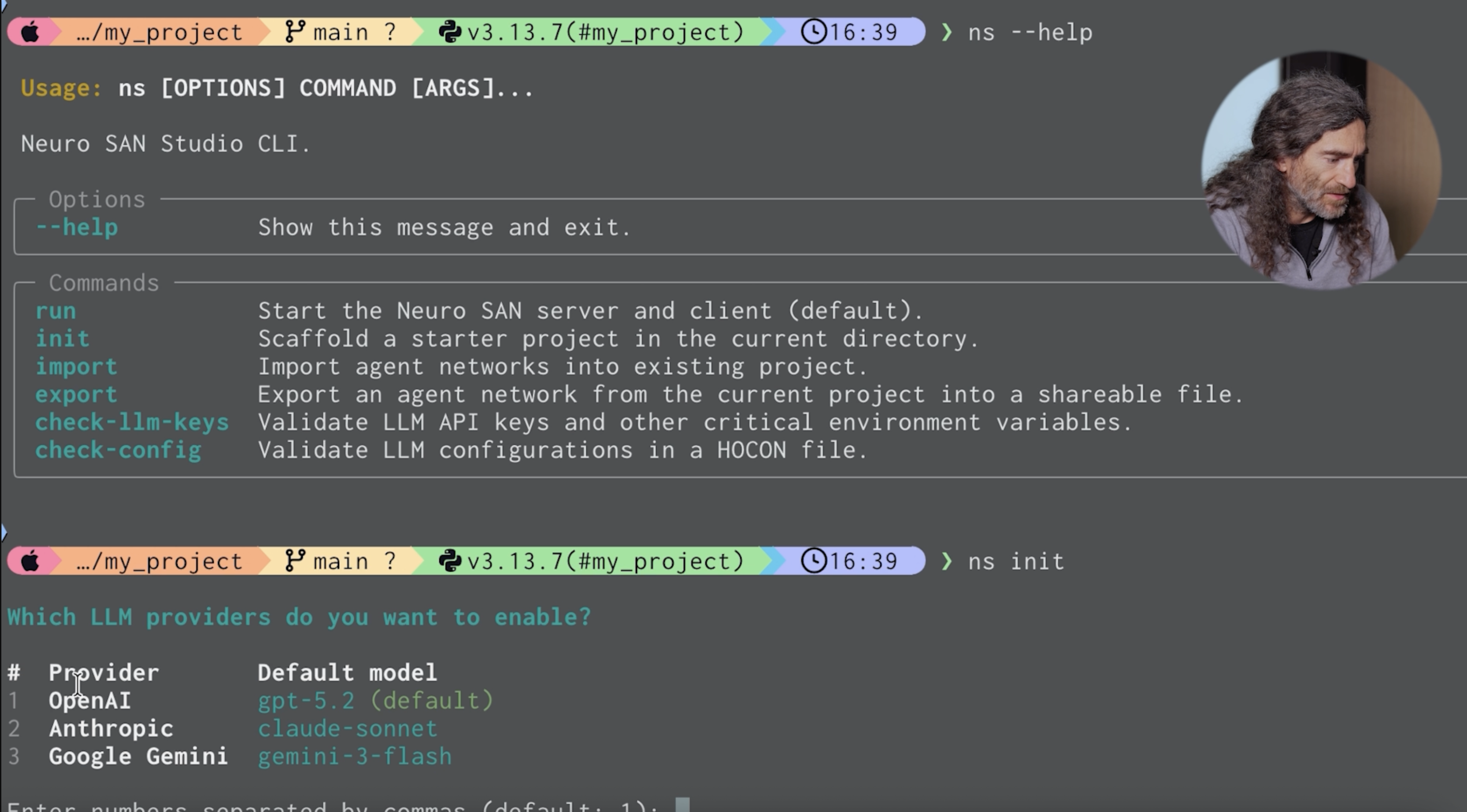Viewport: 1467px width, 812px height.
Task: Click 'ns [OPTIONS] COMMAND [ARGS]...' usage text
Action: point(326,88)
